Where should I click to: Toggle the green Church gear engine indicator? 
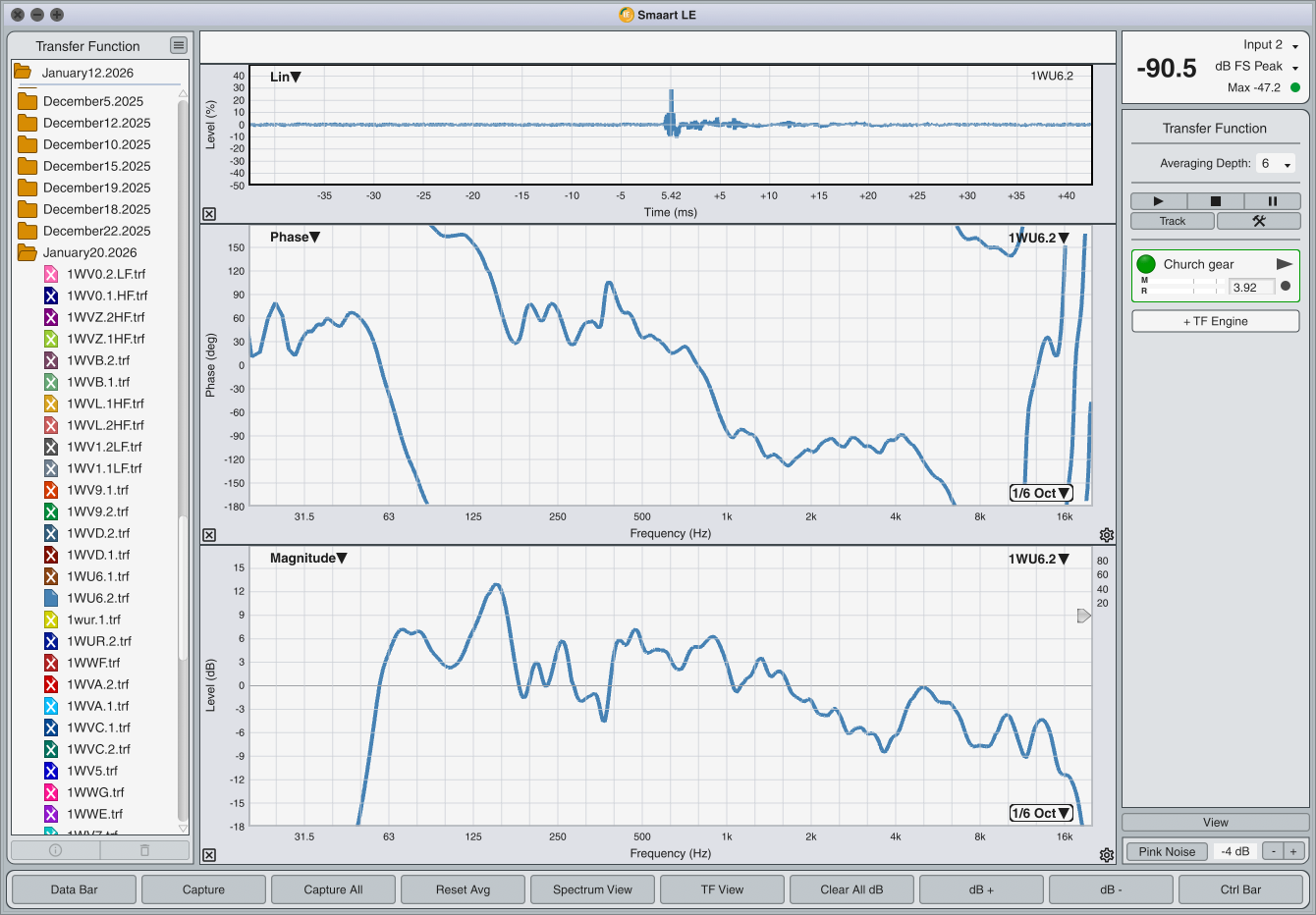pyautogui.click(x=1146, y=264)
